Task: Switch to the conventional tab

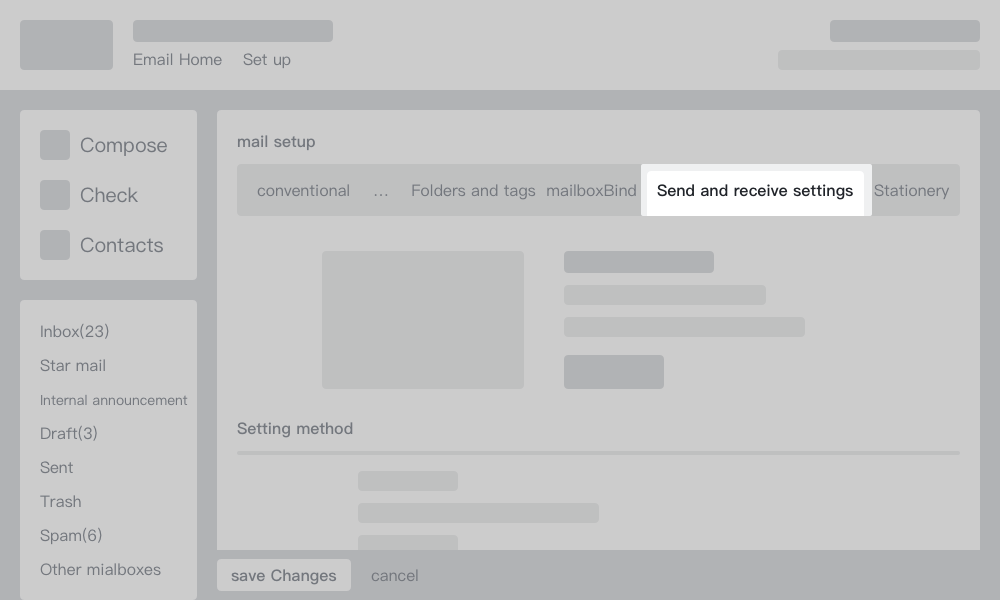Action: click(x=303, y=191)
